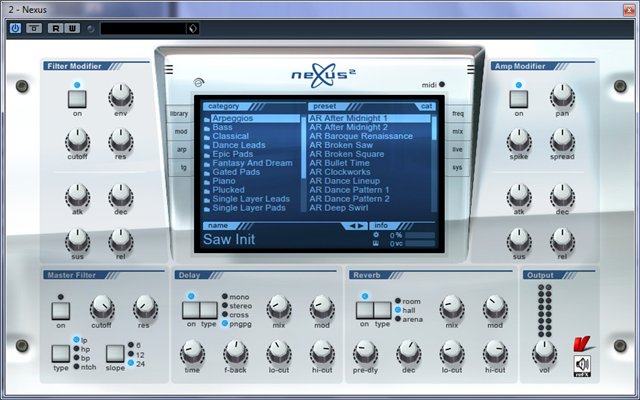Adjust the Filter Modifier env knob

(x=121, y=96)
